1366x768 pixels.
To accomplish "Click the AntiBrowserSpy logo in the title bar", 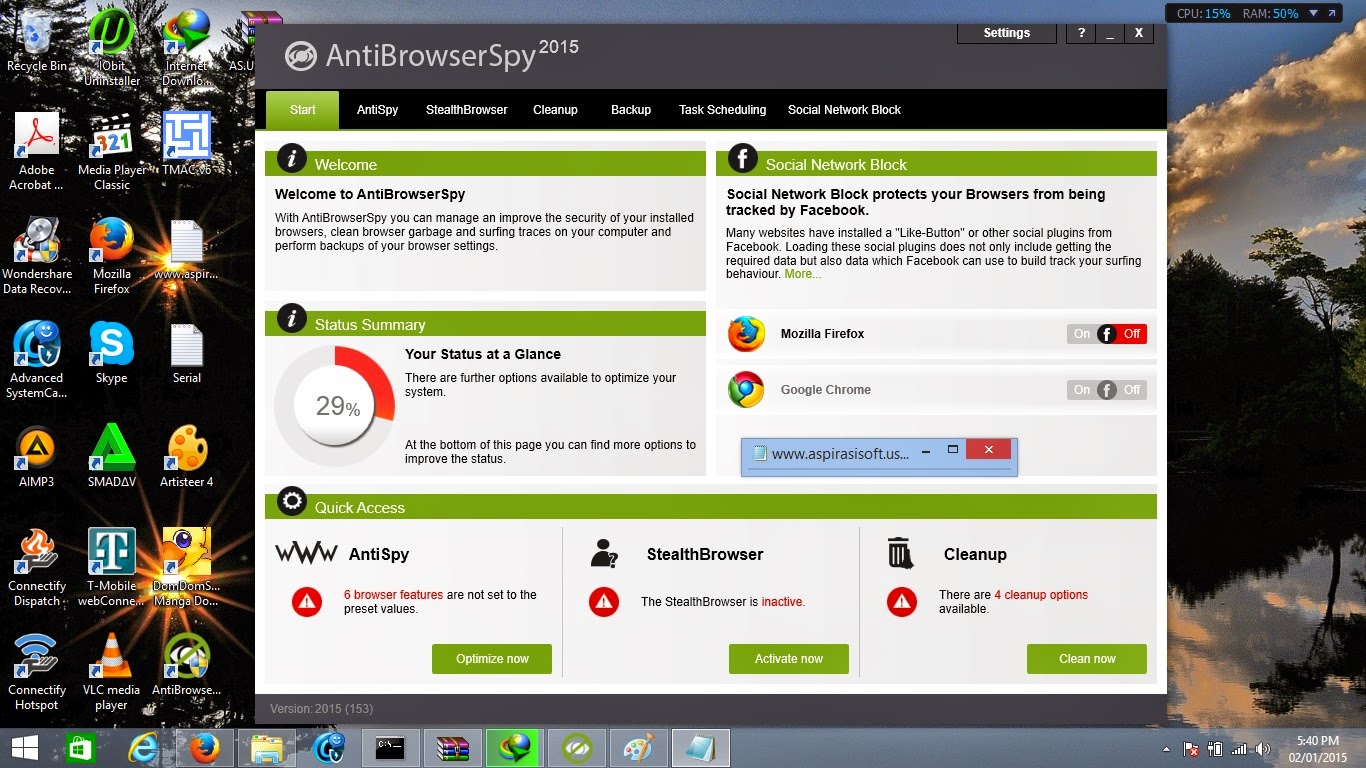I will (x=301, y=55).
